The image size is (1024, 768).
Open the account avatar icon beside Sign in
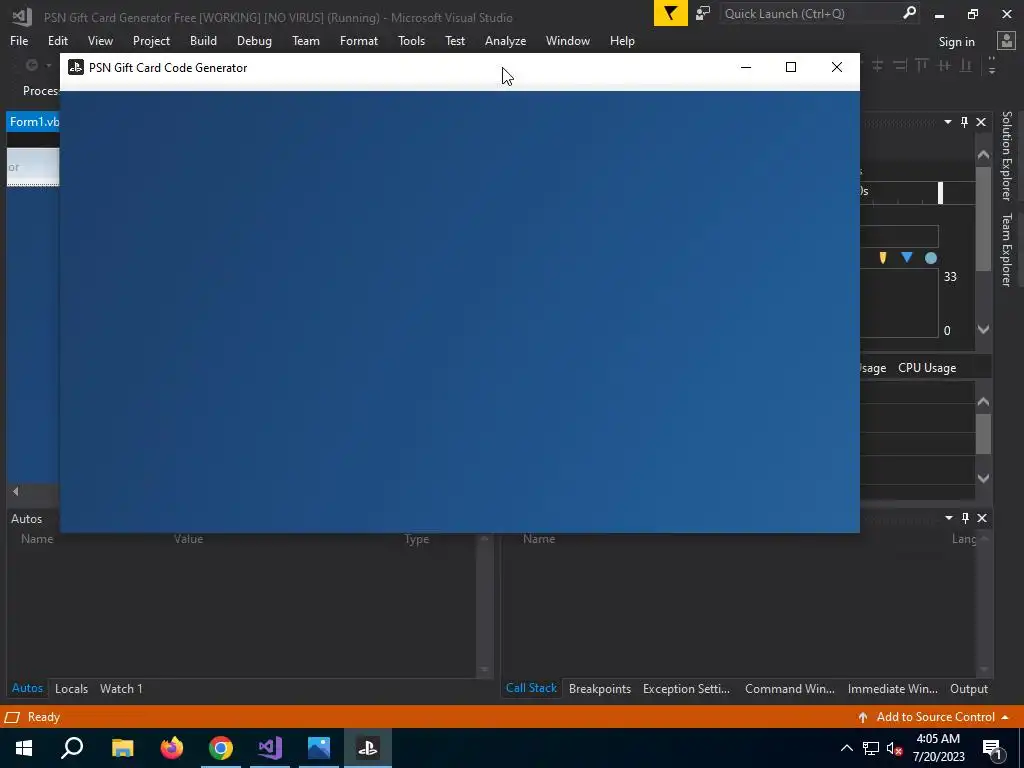pos(1006,41)
